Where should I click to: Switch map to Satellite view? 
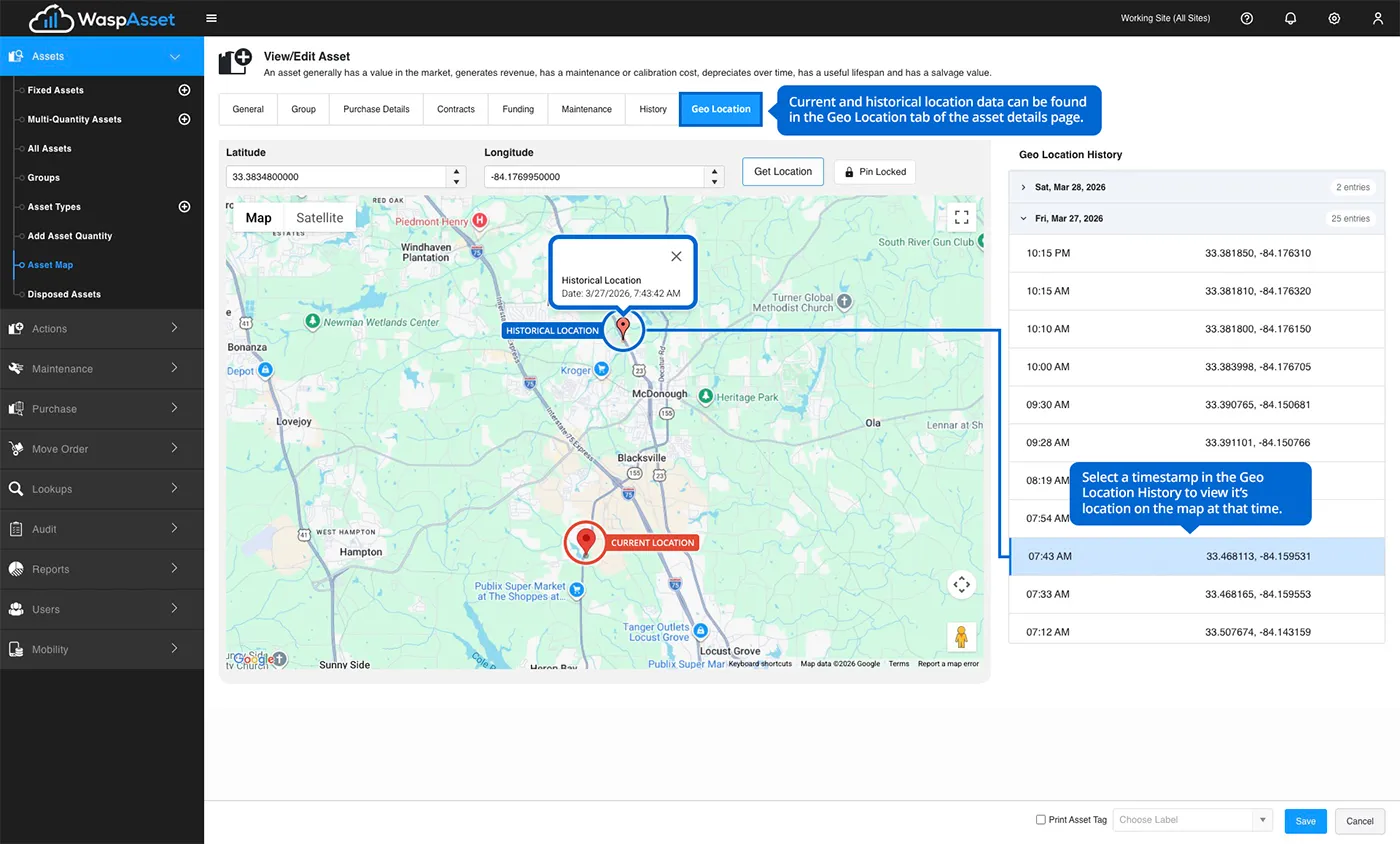(x=319, y=218)
